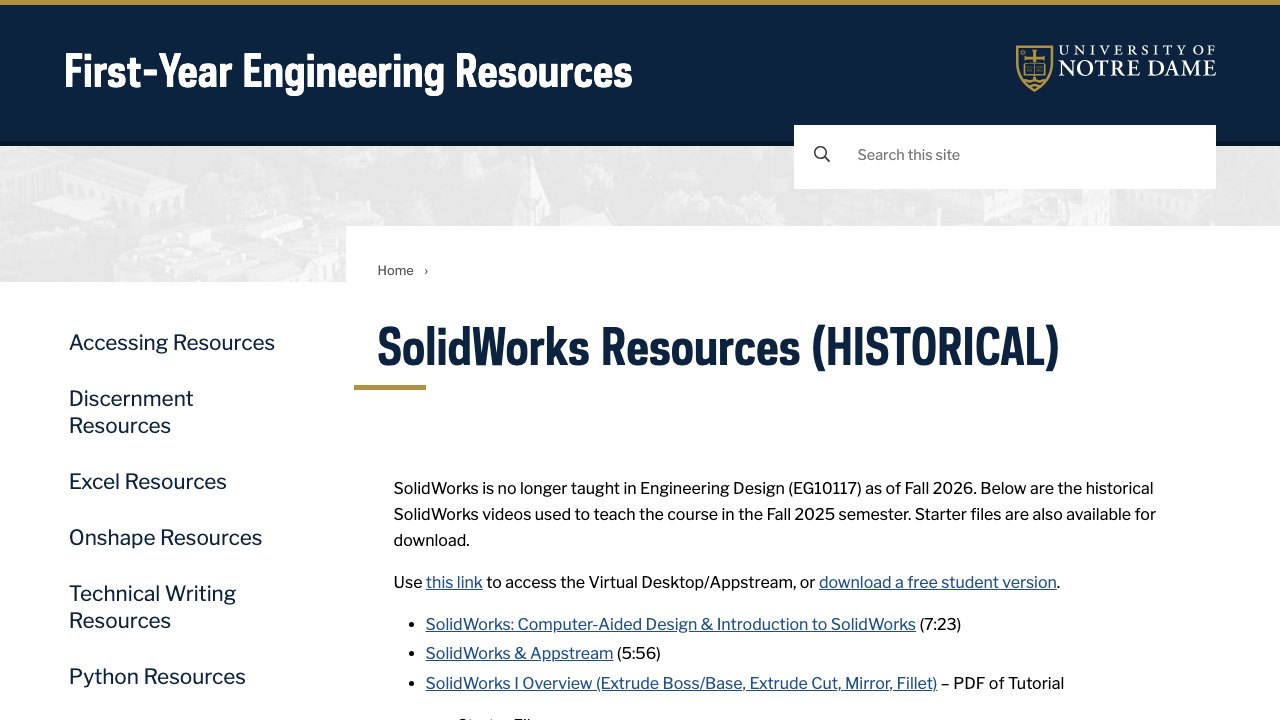
Task: Click the SolidWorks Resources (HISTORICAL) heading
Action: 718,347
